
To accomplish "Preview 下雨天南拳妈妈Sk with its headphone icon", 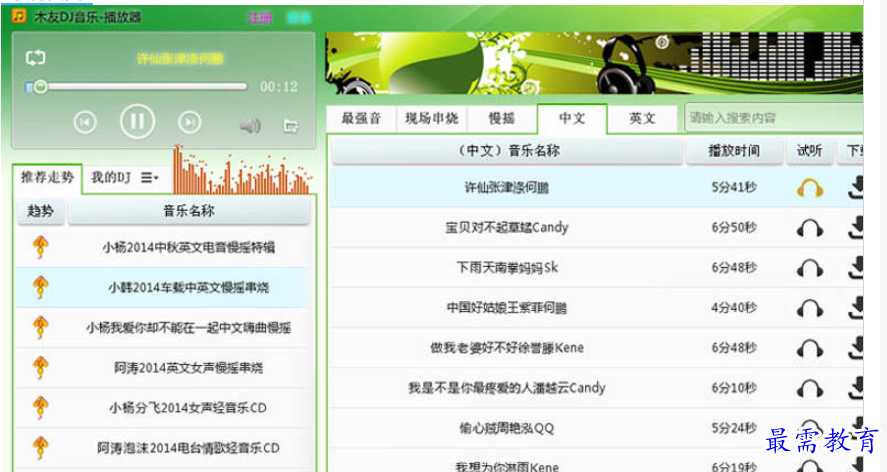I will coord(810,268).
